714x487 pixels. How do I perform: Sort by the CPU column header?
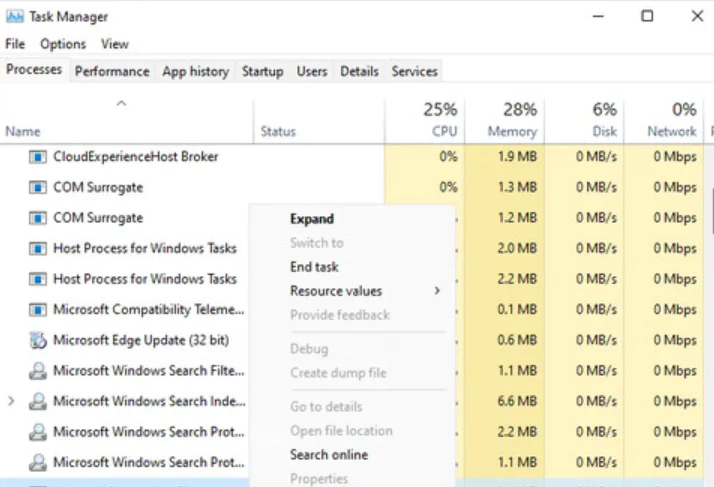click(425, 120)
